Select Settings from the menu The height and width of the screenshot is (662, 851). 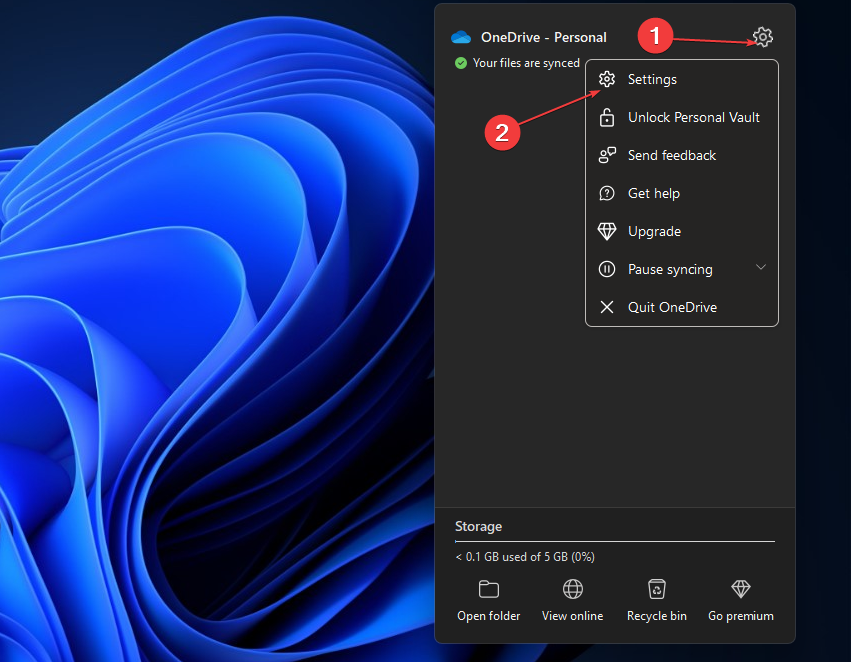point(682,79)
